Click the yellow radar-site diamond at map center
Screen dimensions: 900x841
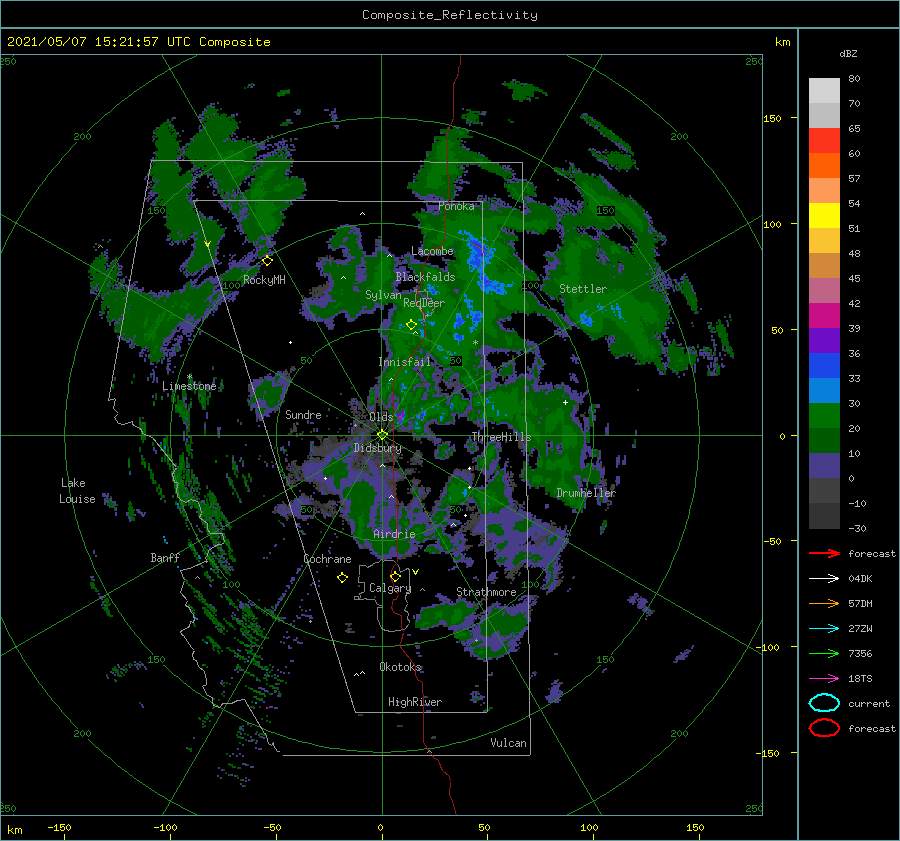[x=382, y=435]
